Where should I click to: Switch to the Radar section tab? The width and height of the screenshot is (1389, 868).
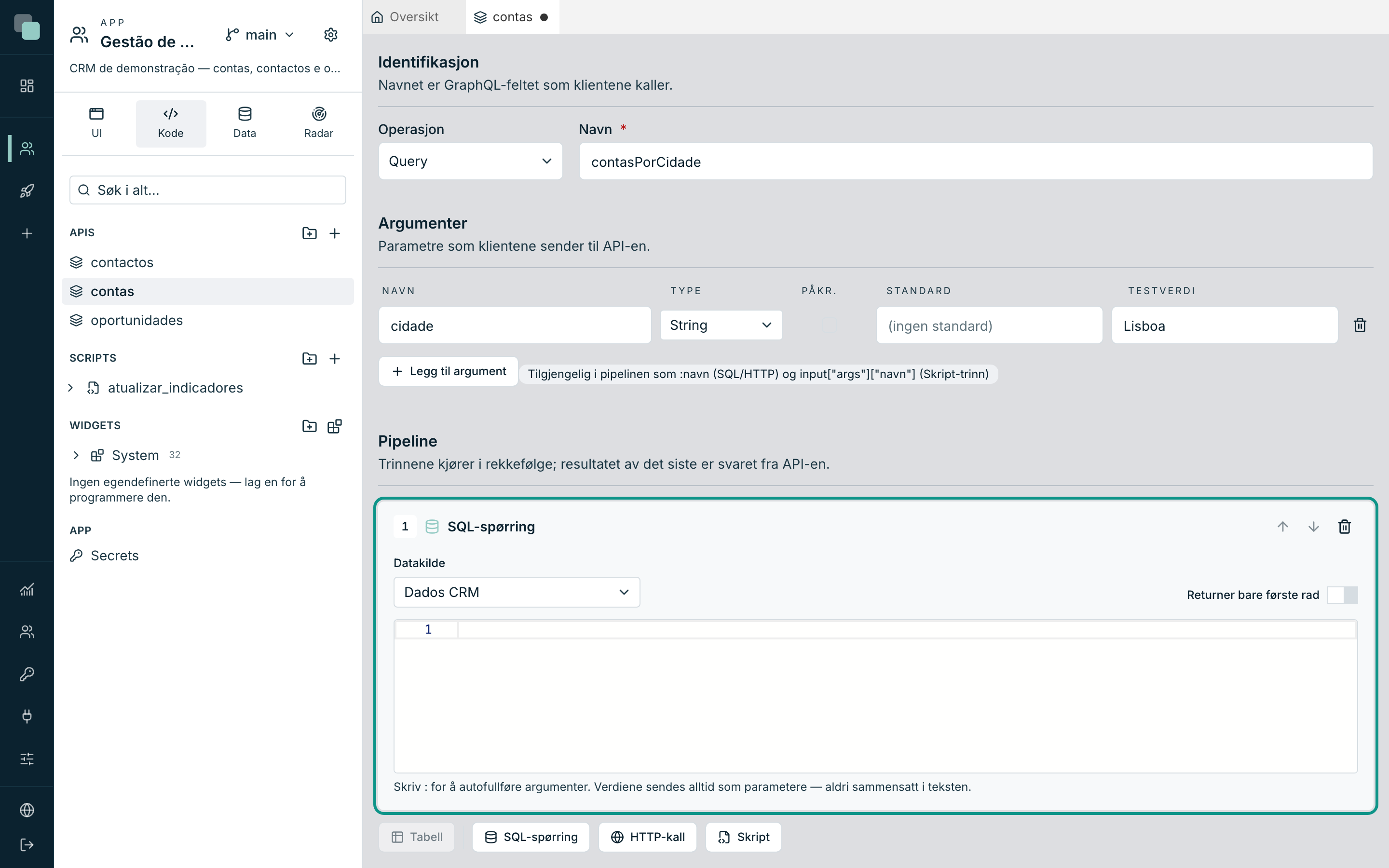pos(318,123)
